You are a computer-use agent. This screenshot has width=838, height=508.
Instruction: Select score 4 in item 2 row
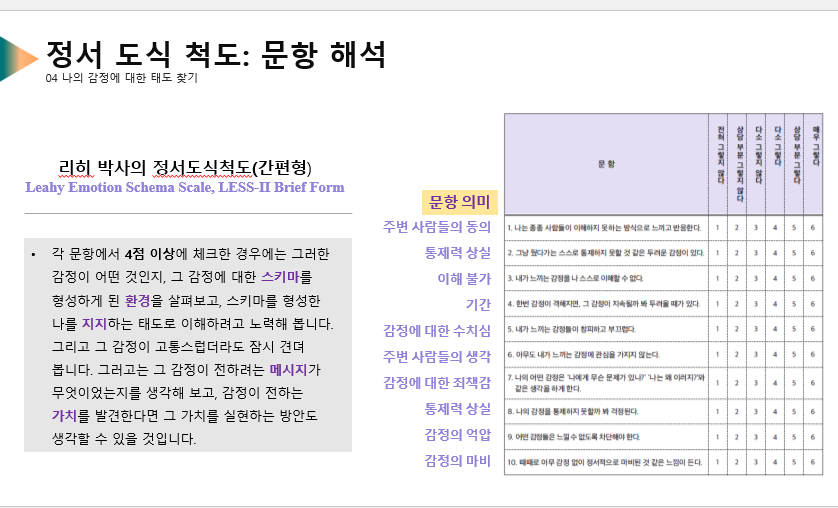[775, 253]
